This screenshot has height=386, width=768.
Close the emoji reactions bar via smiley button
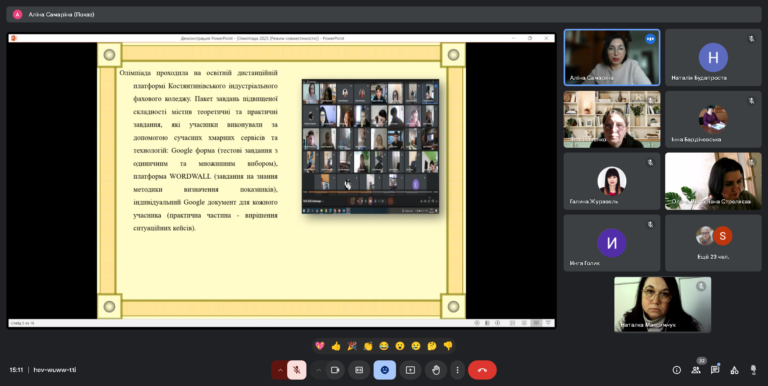click(384, 370)
